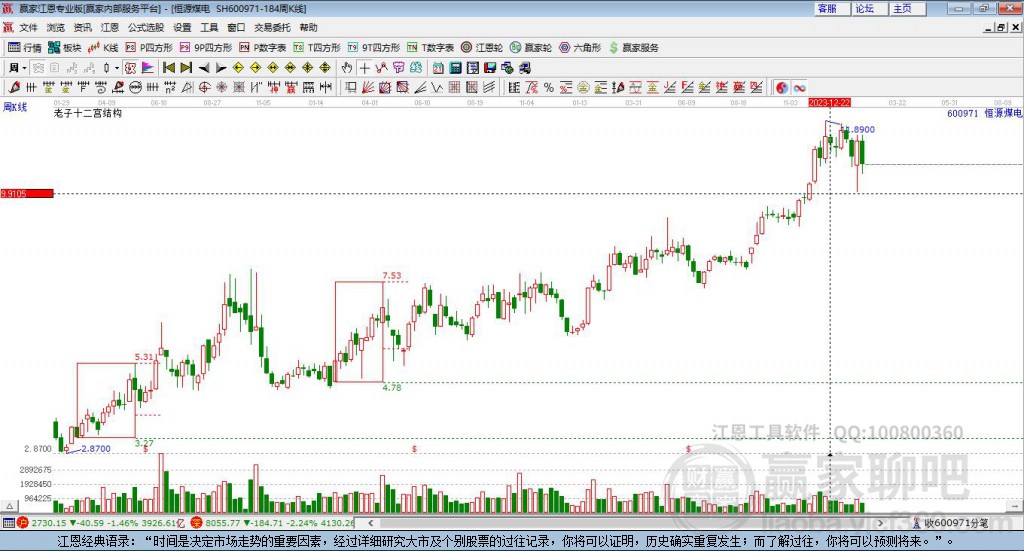Select the Gann fan lines tool

tap(368, 87)
